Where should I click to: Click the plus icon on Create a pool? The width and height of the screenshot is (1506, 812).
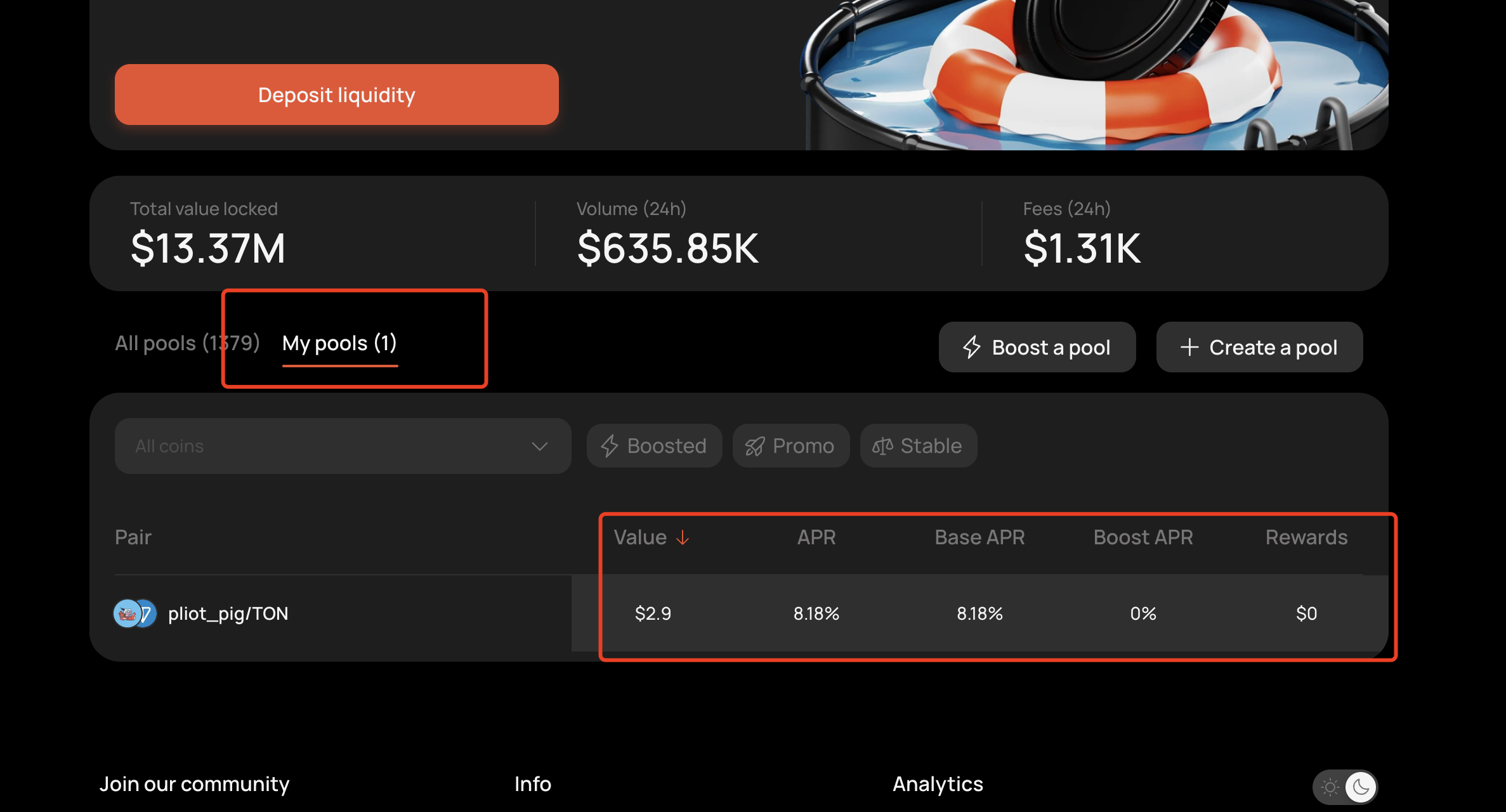point(1189,347)
